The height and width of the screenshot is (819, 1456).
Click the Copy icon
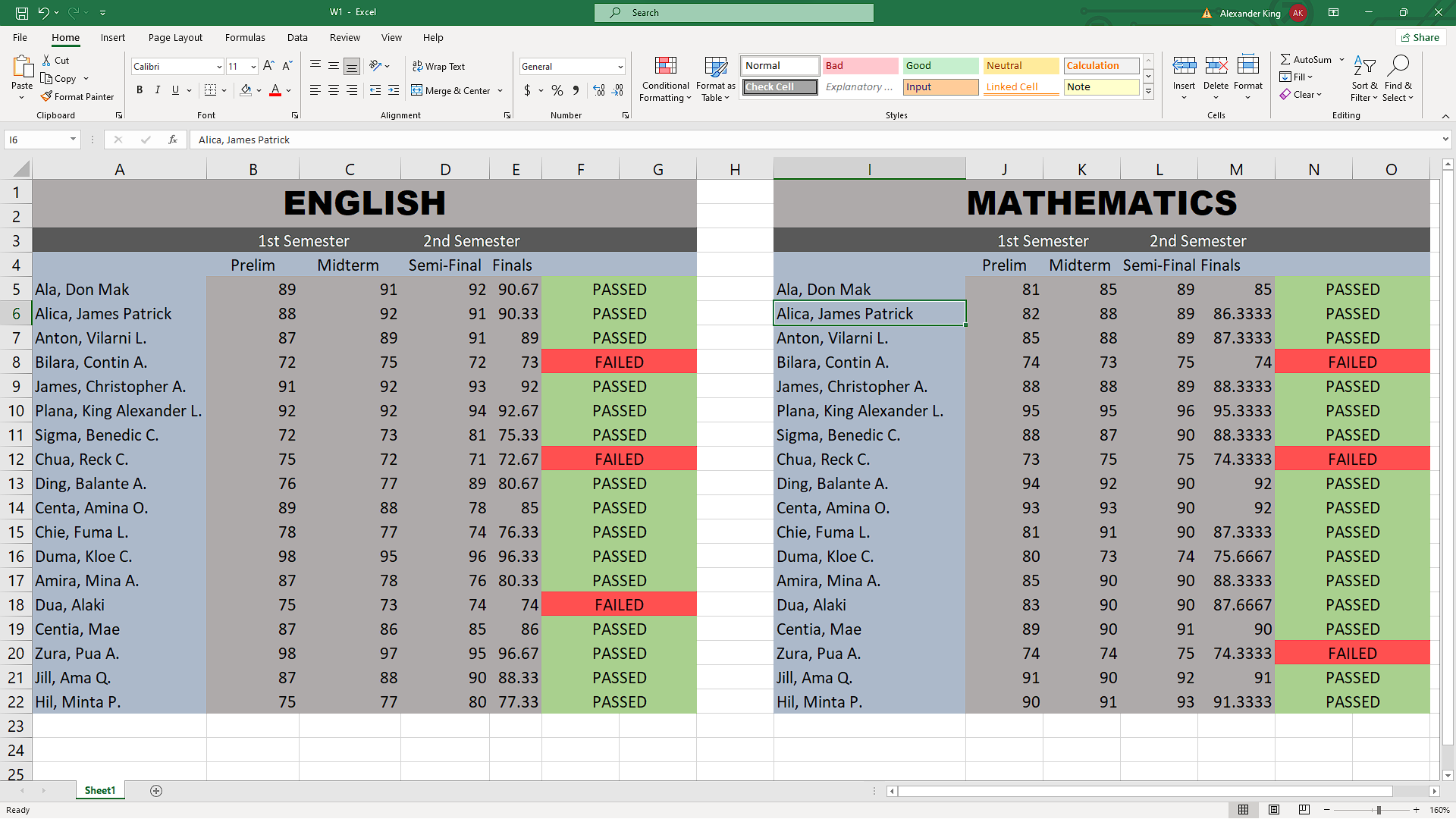tap(46, 79)
